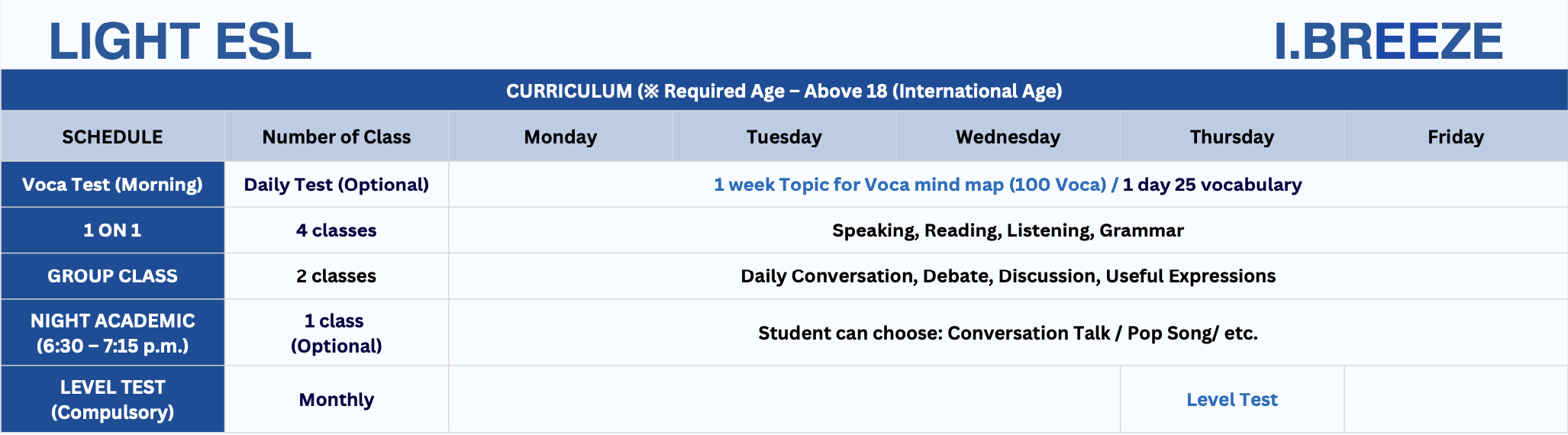Viewport: 1568px width, 435px height.
Task: Click Speaking, Reading, Listening, Grammar text
Action: [1008, 230]
